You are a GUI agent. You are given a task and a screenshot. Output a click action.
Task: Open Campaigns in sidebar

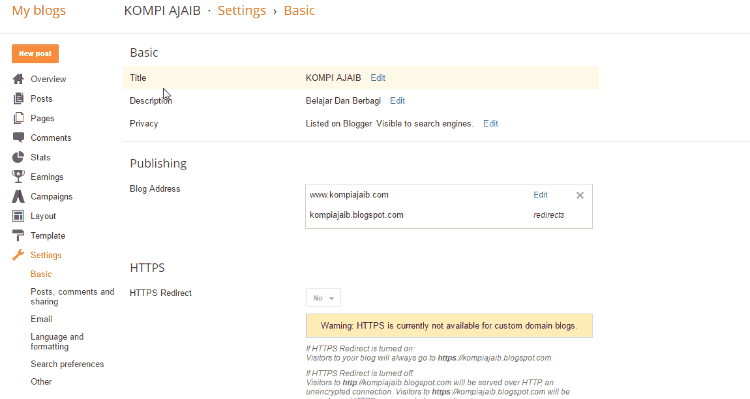coord(52,197)
